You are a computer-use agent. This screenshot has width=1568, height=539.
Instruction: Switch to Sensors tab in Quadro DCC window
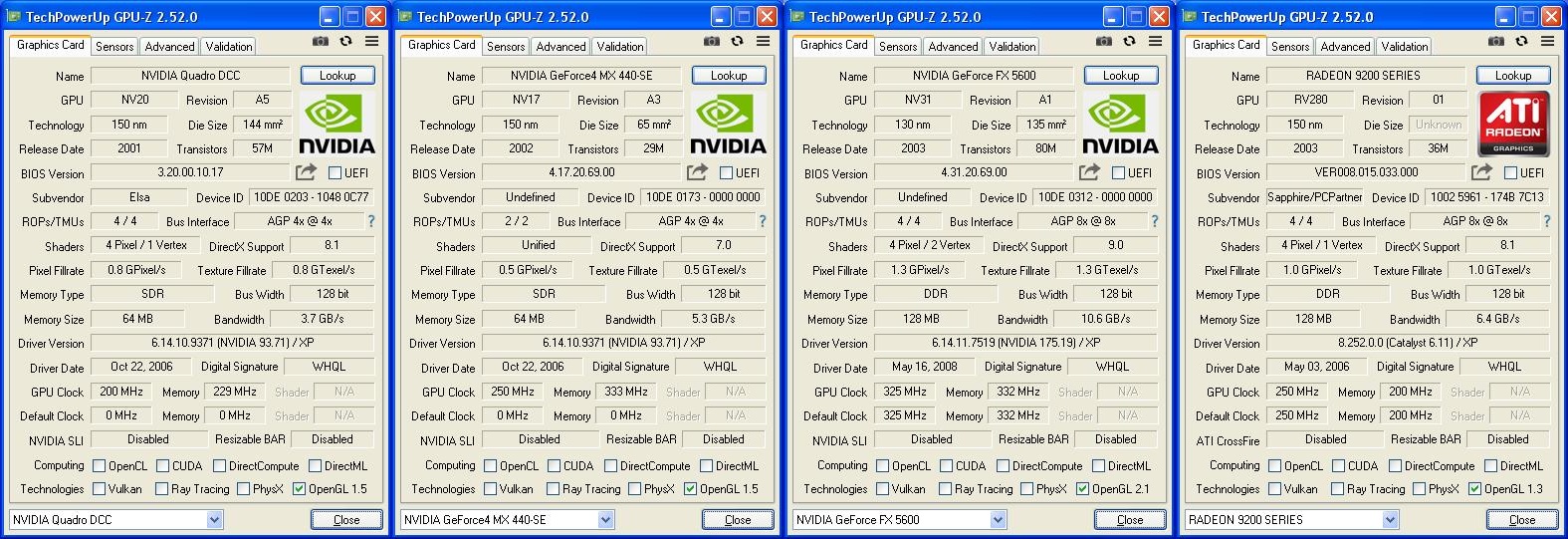pos(114,47)
